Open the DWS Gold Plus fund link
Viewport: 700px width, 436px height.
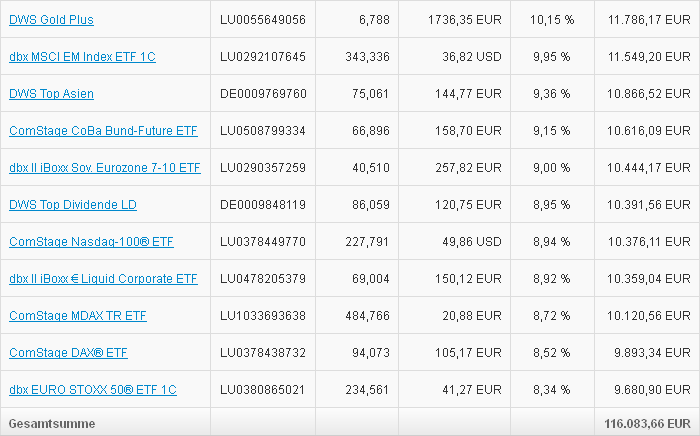point(51,20)
